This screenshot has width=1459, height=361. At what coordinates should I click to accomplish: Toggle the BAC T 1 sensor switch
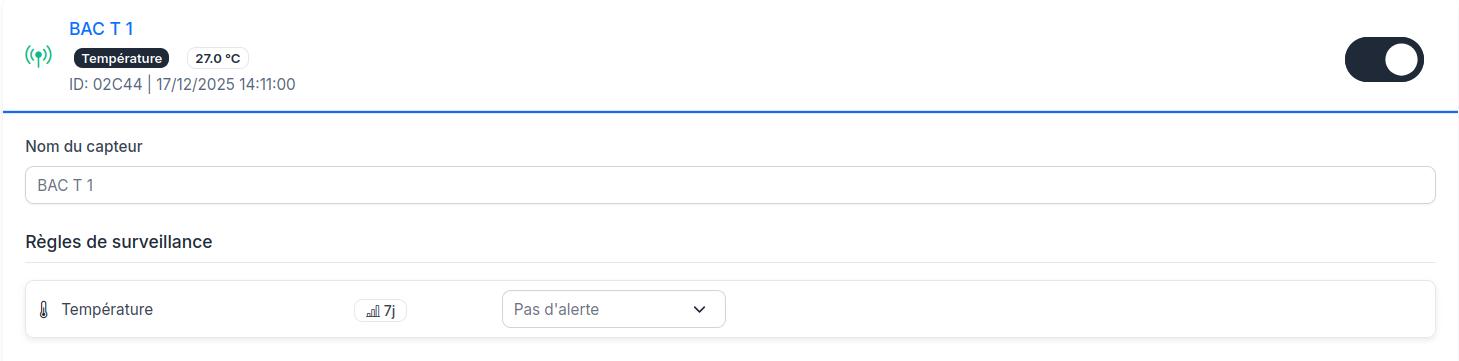click(x=1384, y=60)
